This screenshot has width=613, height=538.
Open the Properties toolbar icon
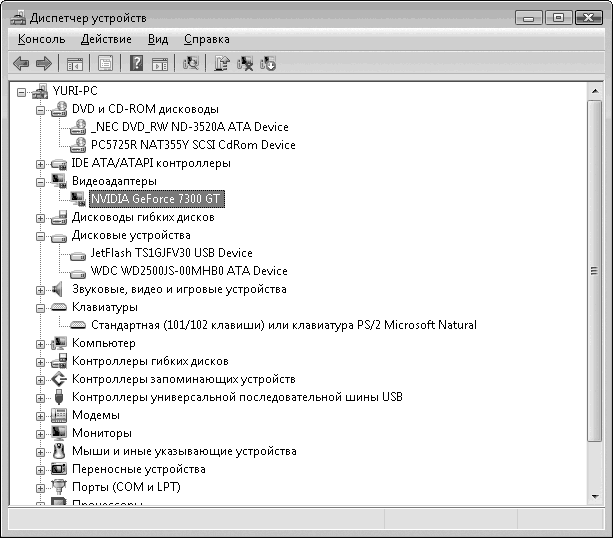point(104,64)
